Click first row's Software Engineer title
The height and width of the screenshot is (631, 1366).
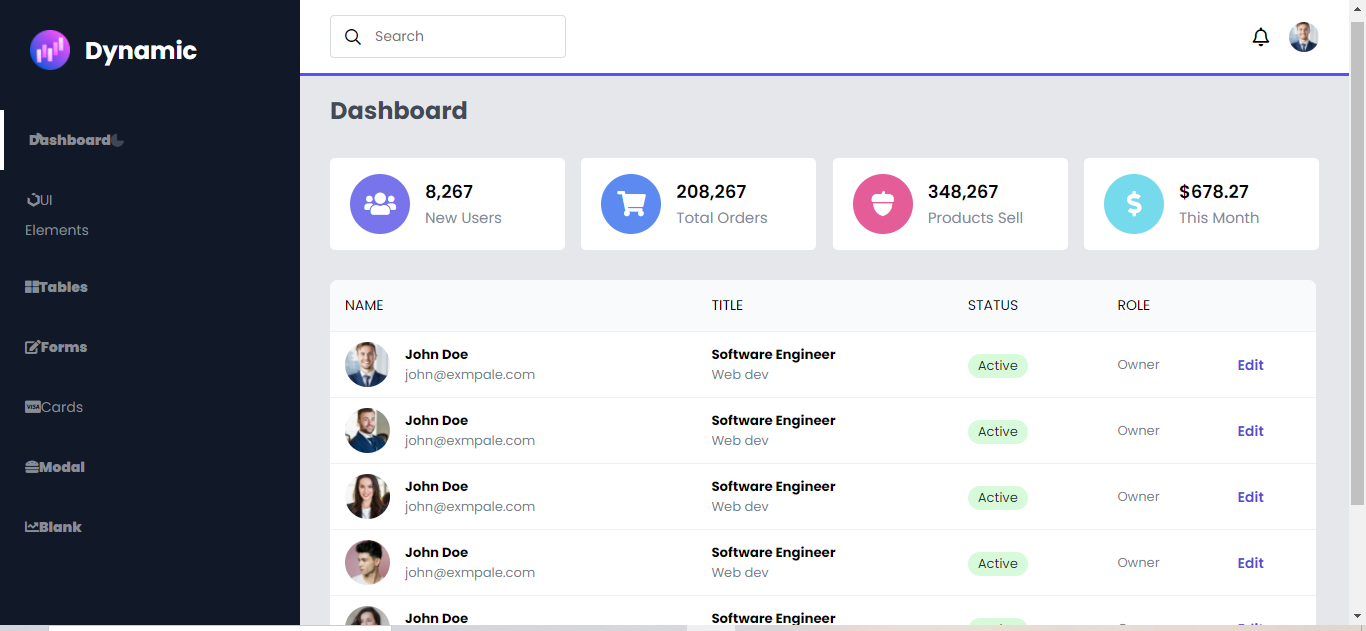pos(774,354)
